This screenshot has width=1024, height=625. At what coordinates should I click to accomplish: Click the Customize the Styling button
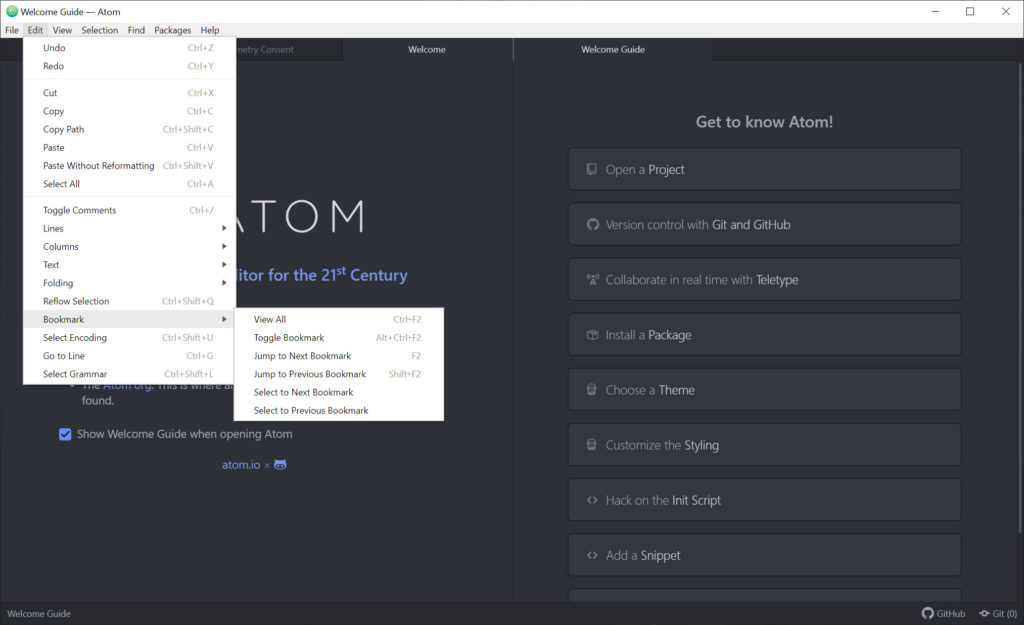click(764, 445)
